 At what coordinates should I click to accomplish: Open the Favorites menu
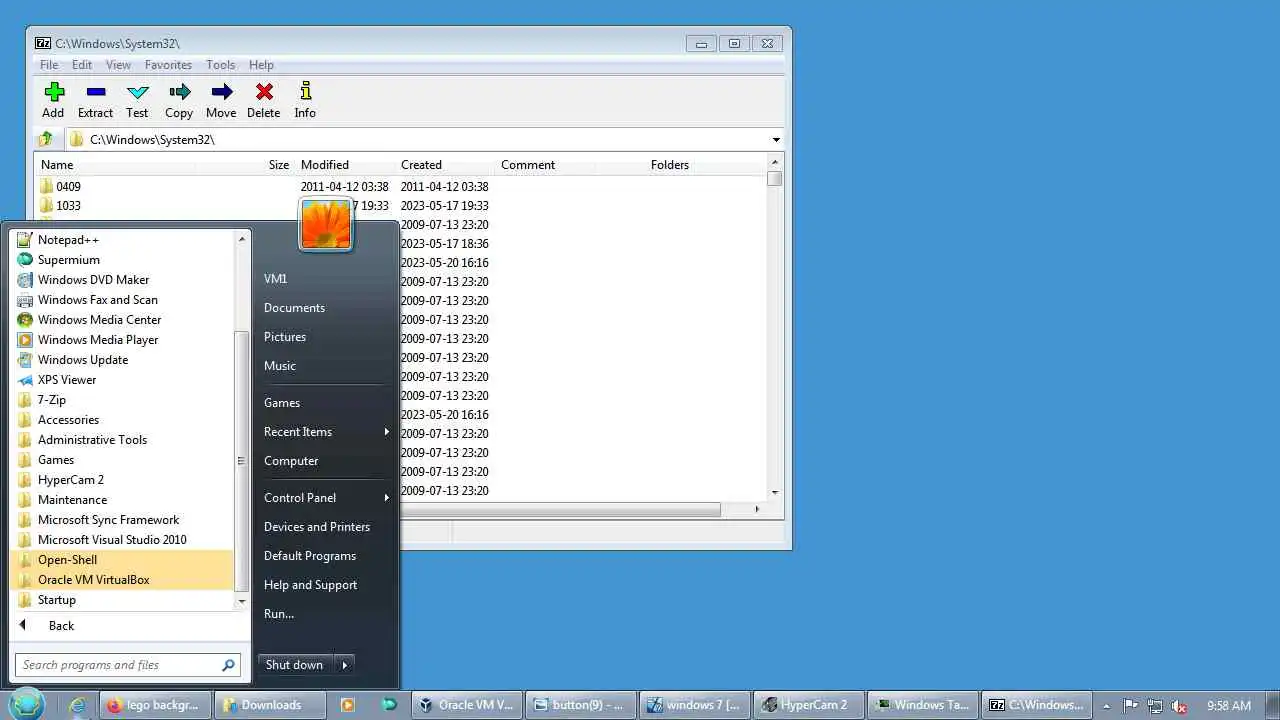(168, 65)
